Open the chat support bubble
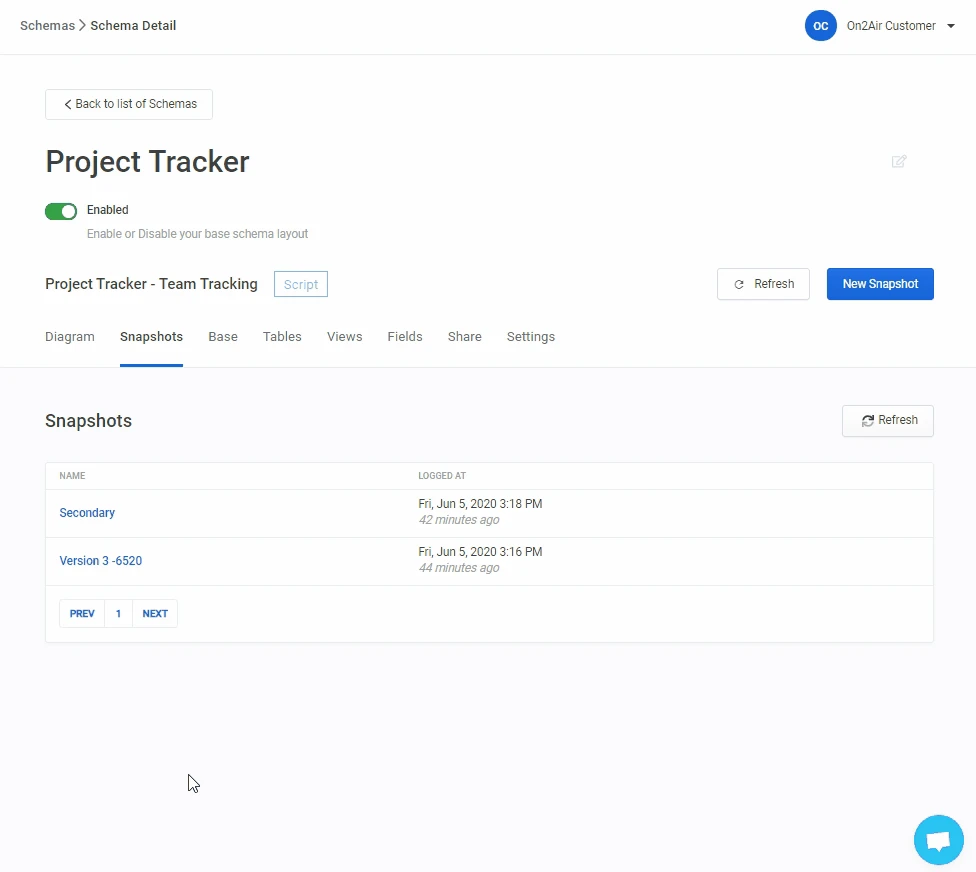 coord(938,840)
